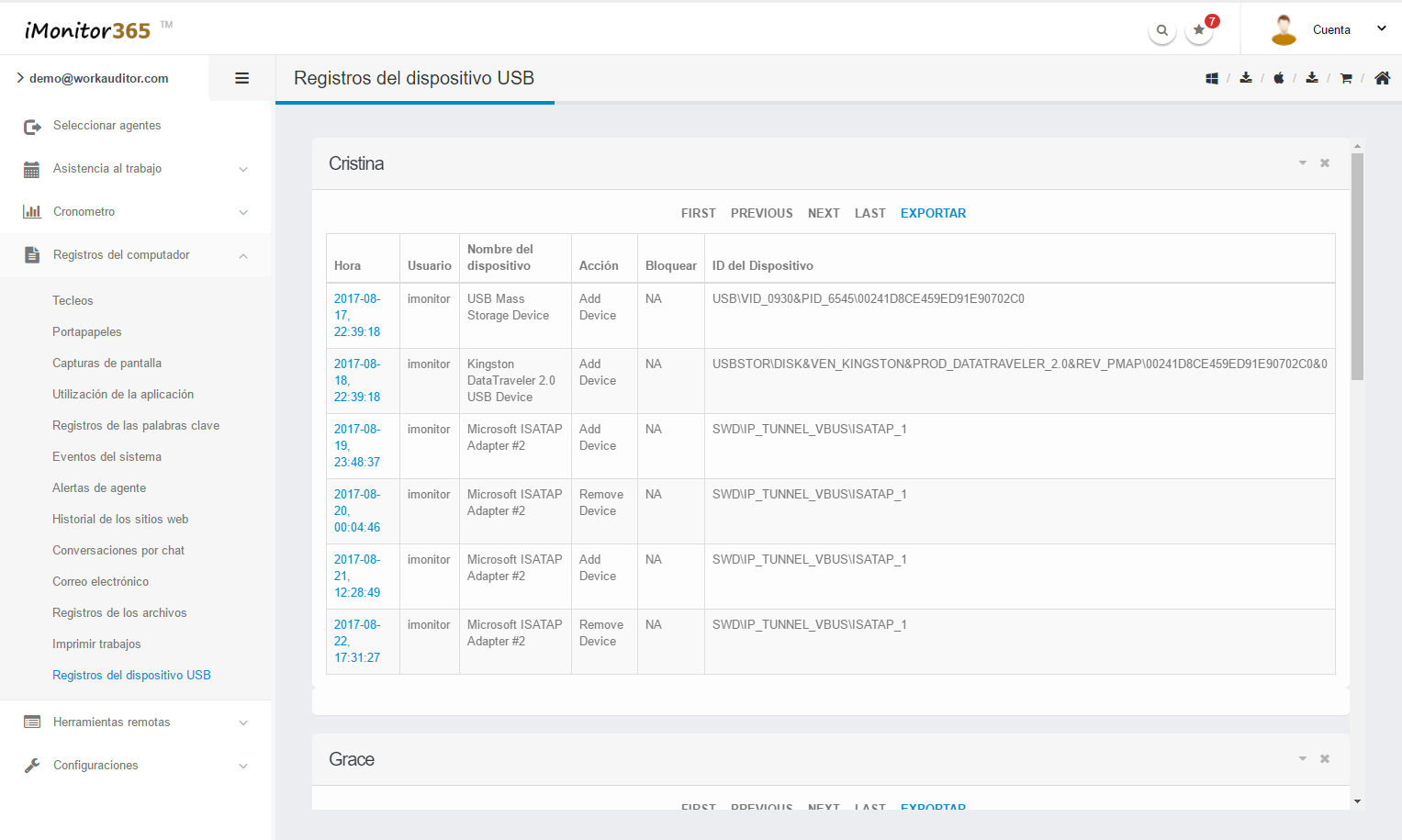Go to home via the house icon
Viewport: 1402px width, 840px height.
(x=1382, y=78)
